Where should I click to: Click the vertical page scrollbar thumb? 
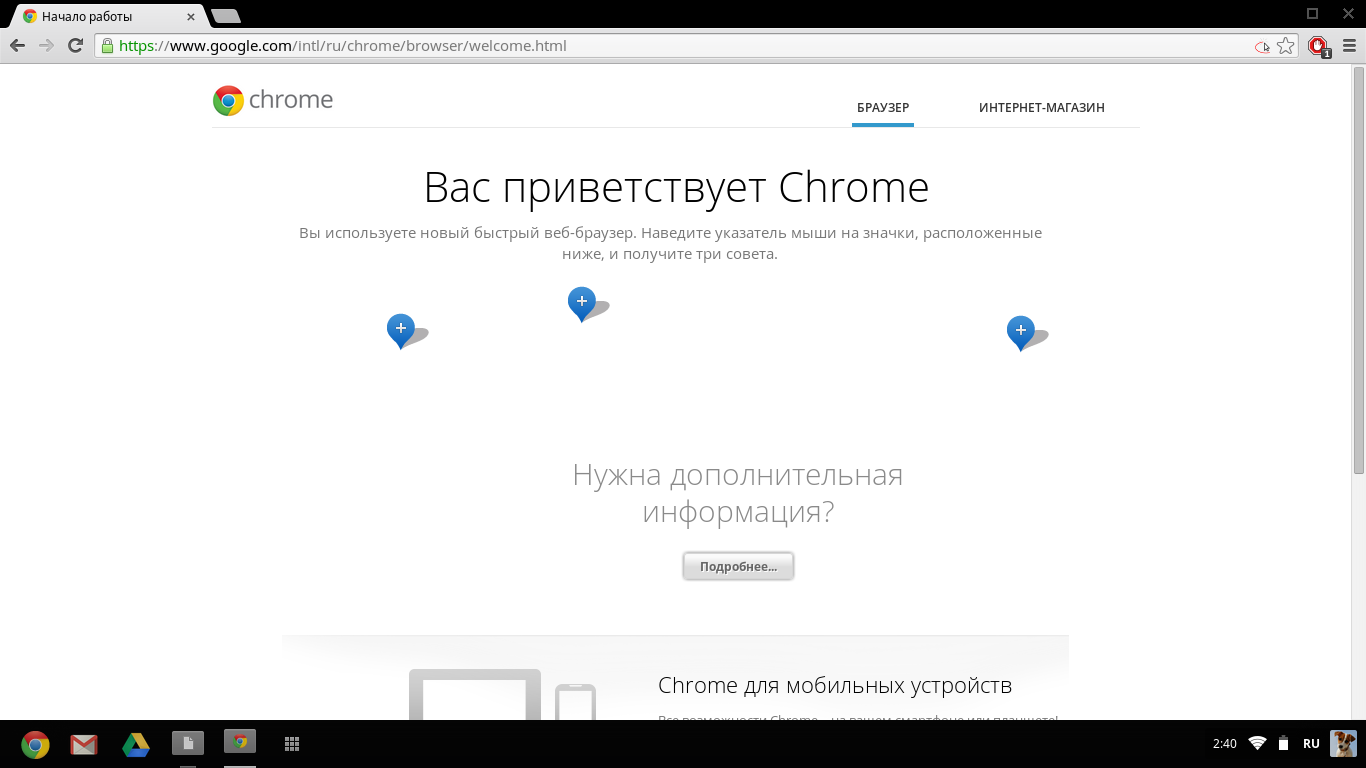tap(1358, 270)
